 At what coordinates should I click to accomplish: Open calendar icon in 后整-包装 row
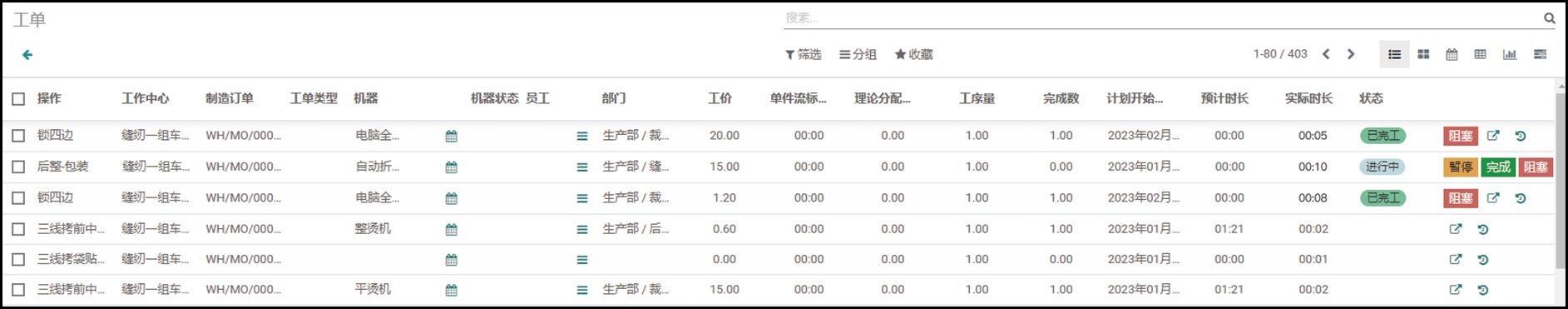tap(452, 167)
